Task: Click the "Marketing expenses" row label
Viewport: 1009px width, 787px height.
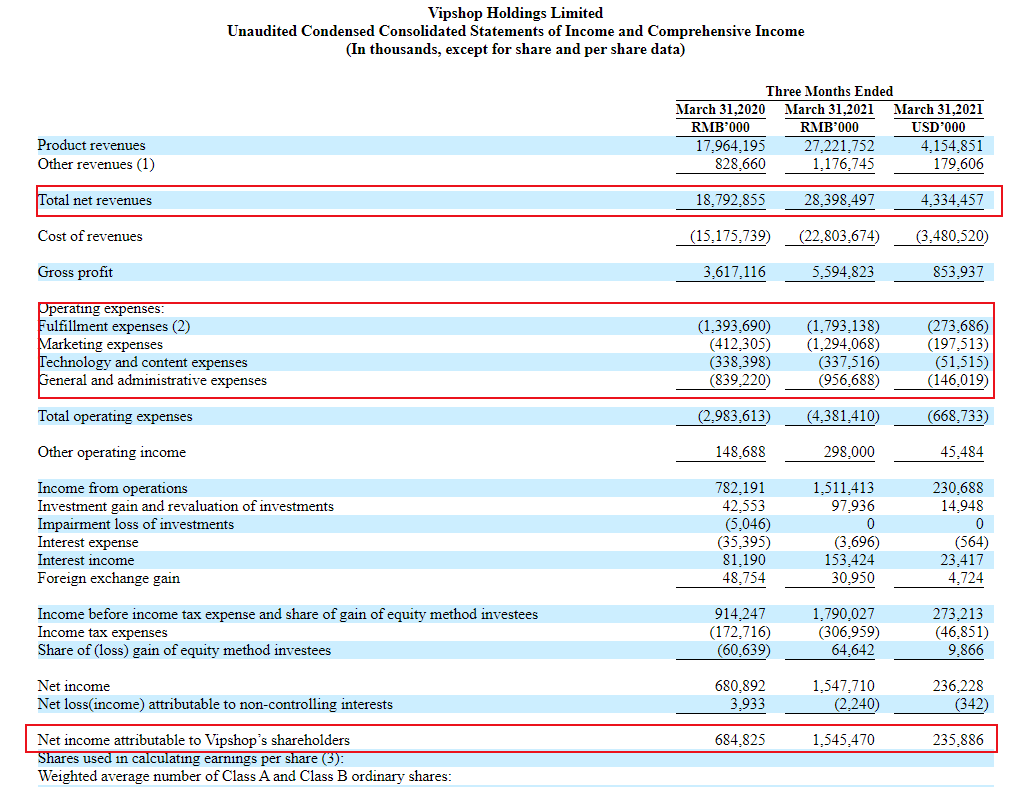Action: click(x=100, y=344)
